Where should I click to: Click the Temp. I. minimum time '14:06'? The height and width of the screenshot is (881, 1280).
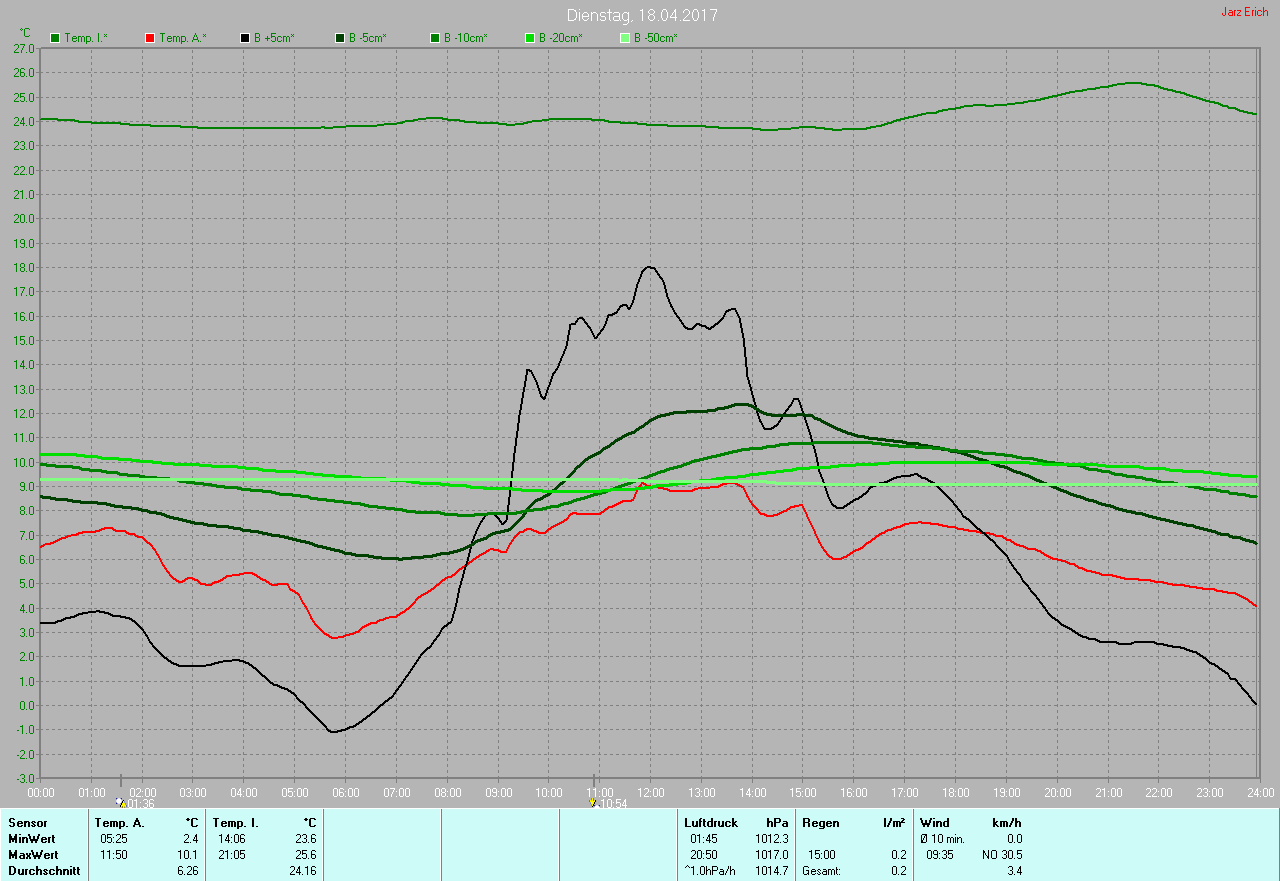(233, 839)
